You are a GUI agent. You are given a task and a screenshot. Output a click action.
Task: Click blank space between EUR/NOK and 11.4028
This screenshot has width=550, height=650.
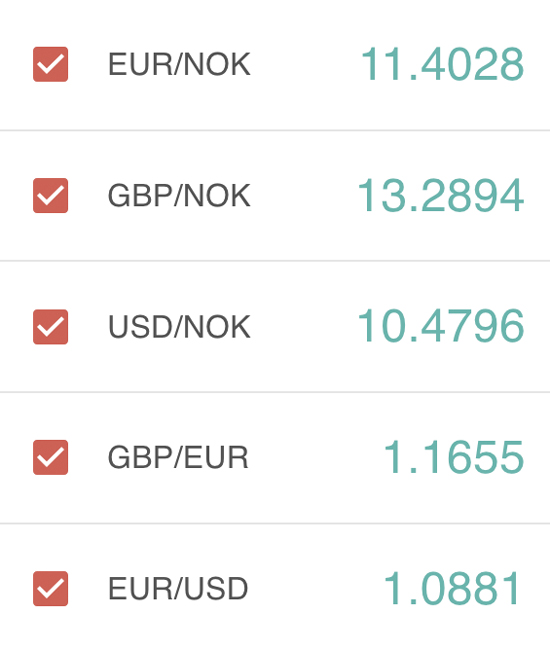(306, 65)
